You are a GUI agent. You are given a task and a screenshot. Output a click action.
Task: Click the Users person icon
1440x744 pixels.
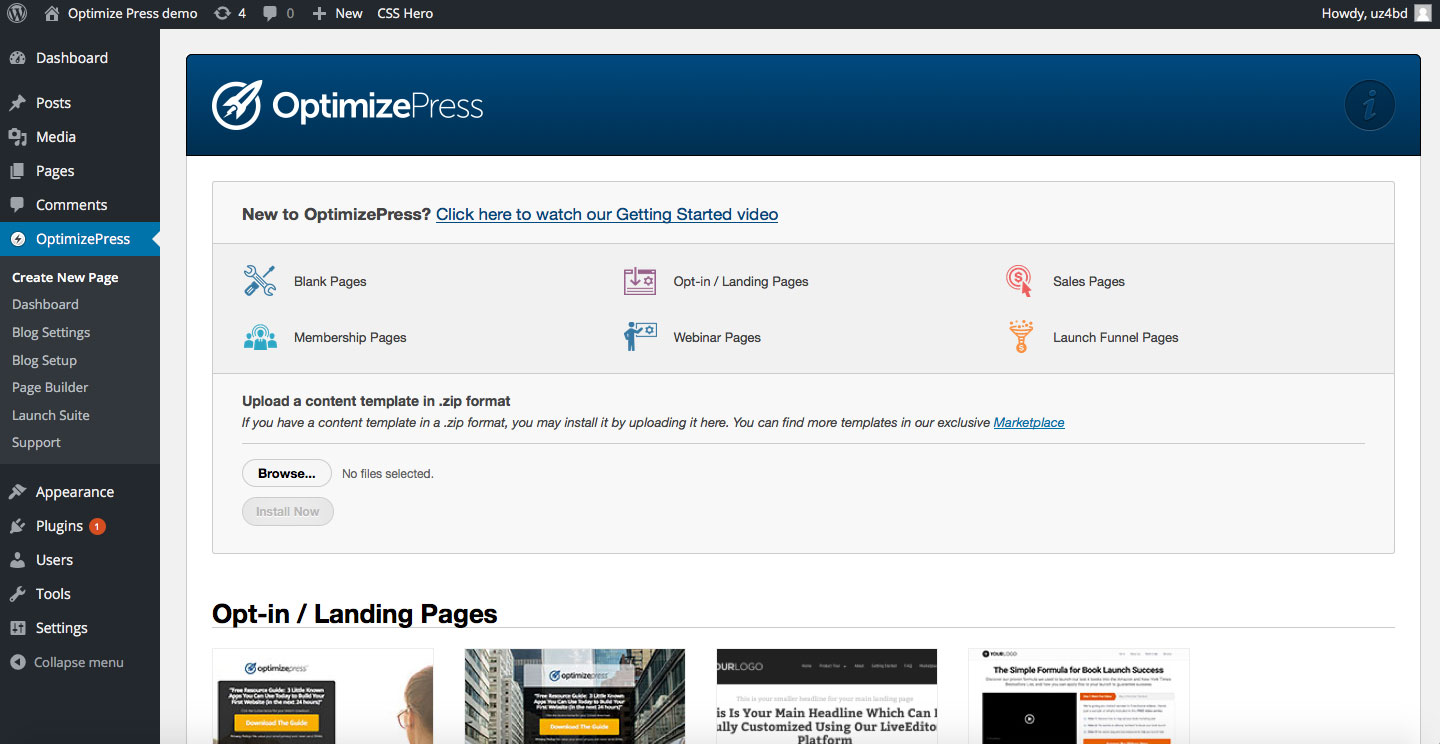point(17,560)
